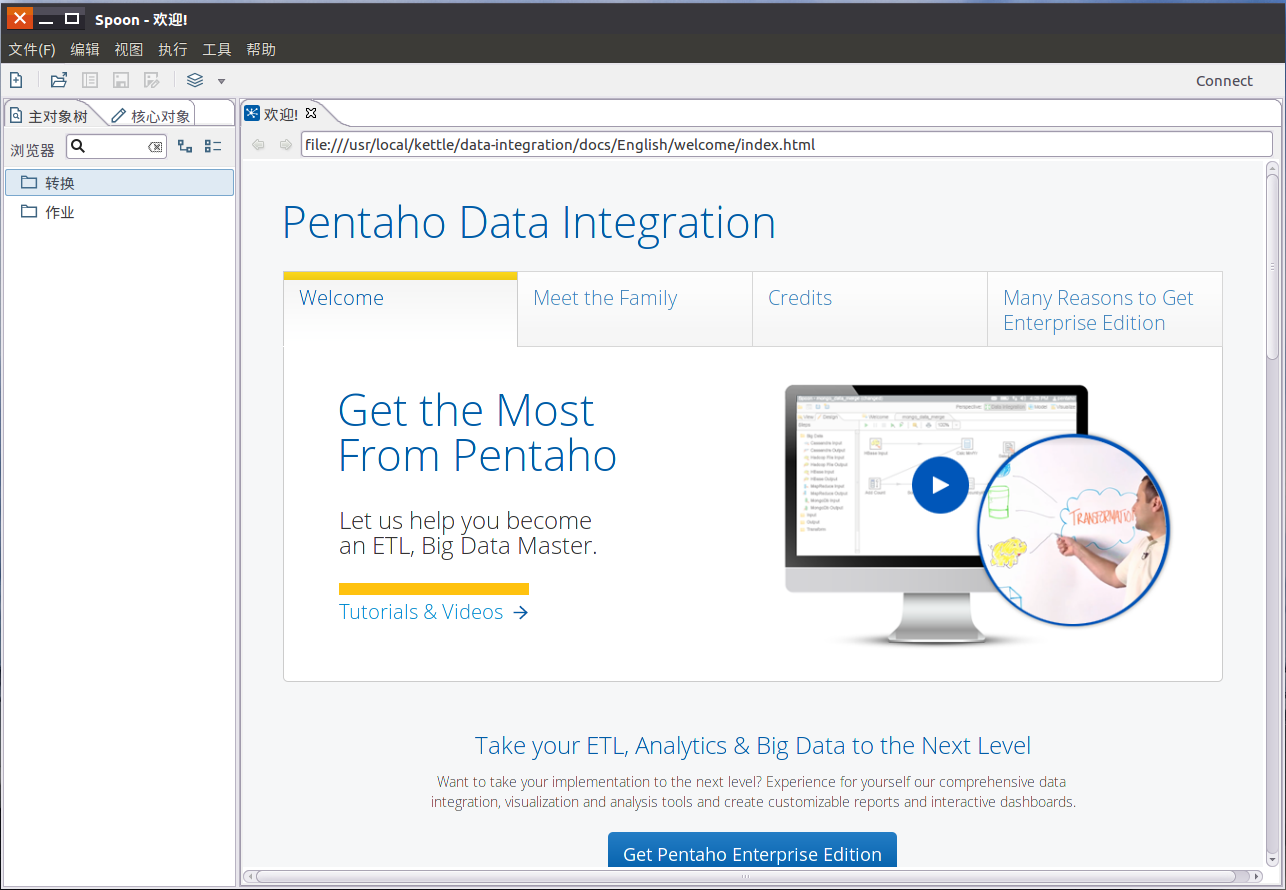Open the 视图 menu
Image resolution: width=1286 pixels, height=890 pixels.
(x=129, y=49)
